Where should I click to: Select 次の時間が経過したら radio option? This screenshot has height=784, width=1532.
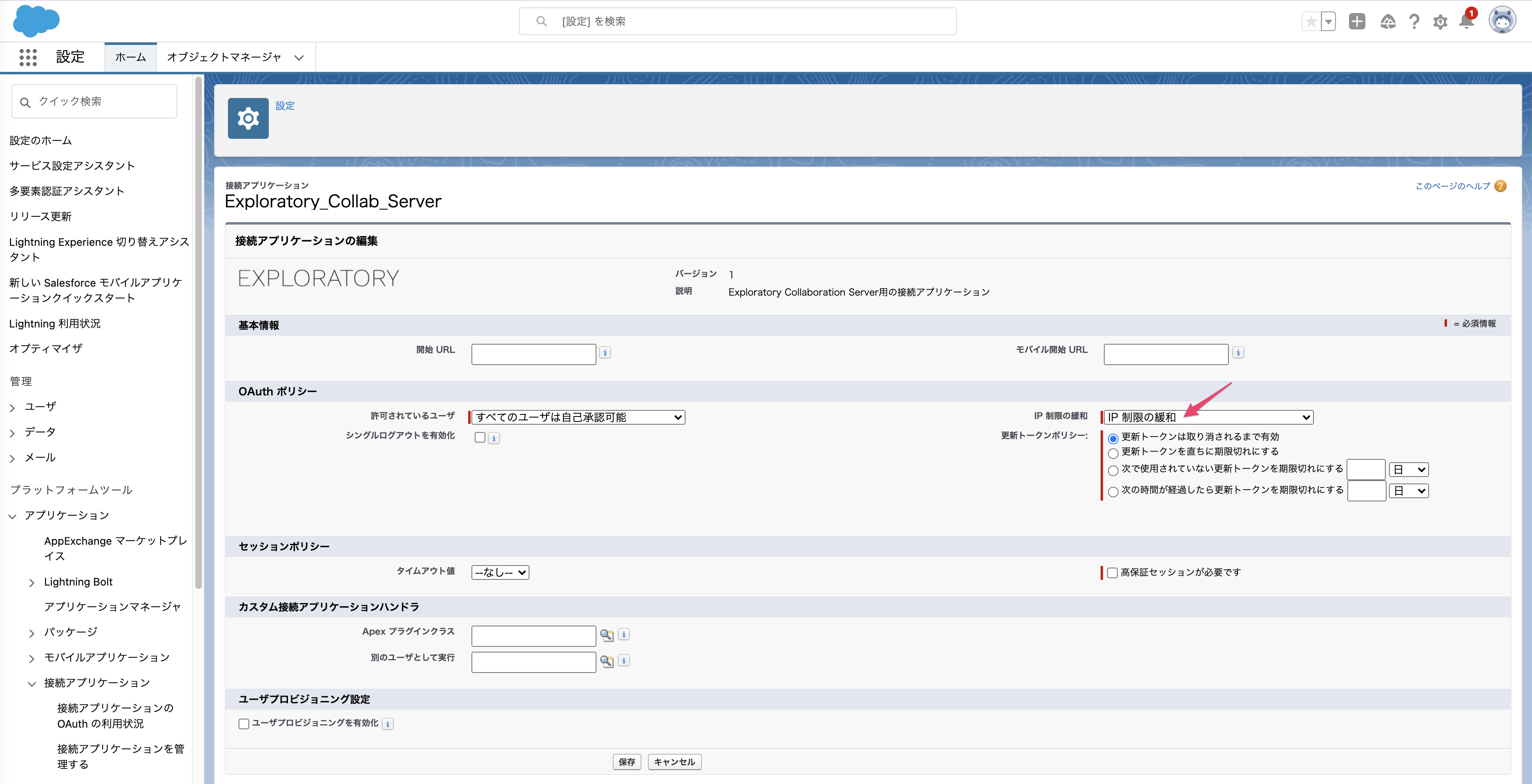pyautogui.click(x=1113, y=492)
